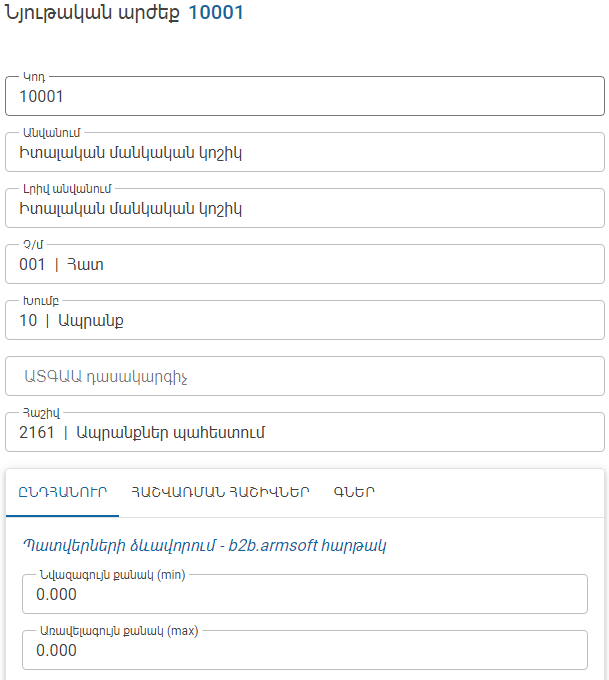The image size is (609, 680).
Task: Focus the Անվանում name field
Action: (304, 152)
